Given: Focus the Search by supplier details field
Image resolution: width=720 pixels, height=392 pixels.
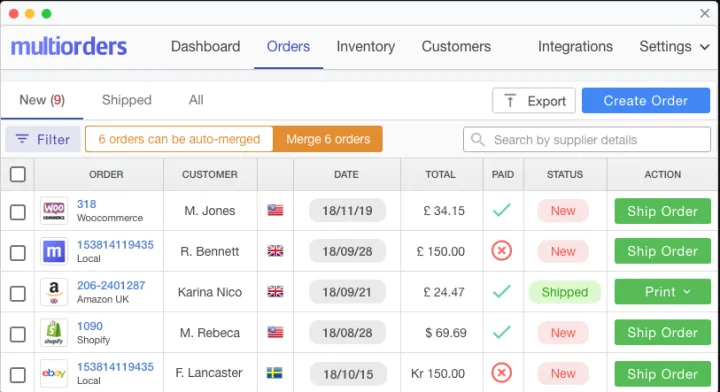Looking at the screenshot, I should point(587,140).
